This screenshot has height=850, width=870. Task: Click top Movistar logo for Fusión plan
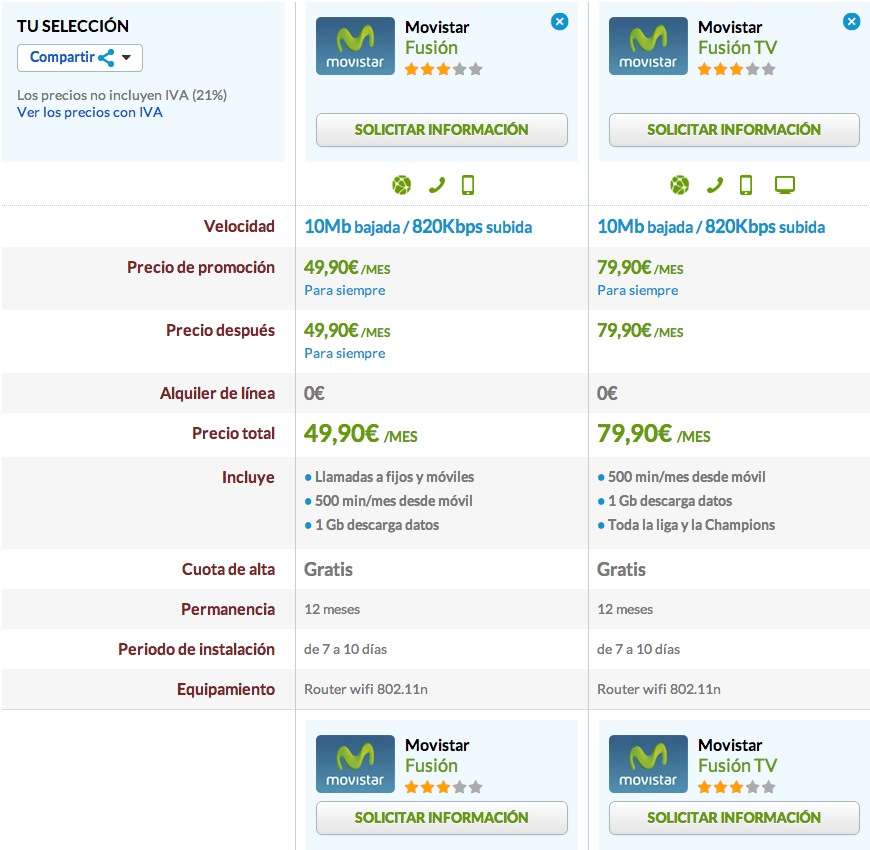[x=355, y=46]
